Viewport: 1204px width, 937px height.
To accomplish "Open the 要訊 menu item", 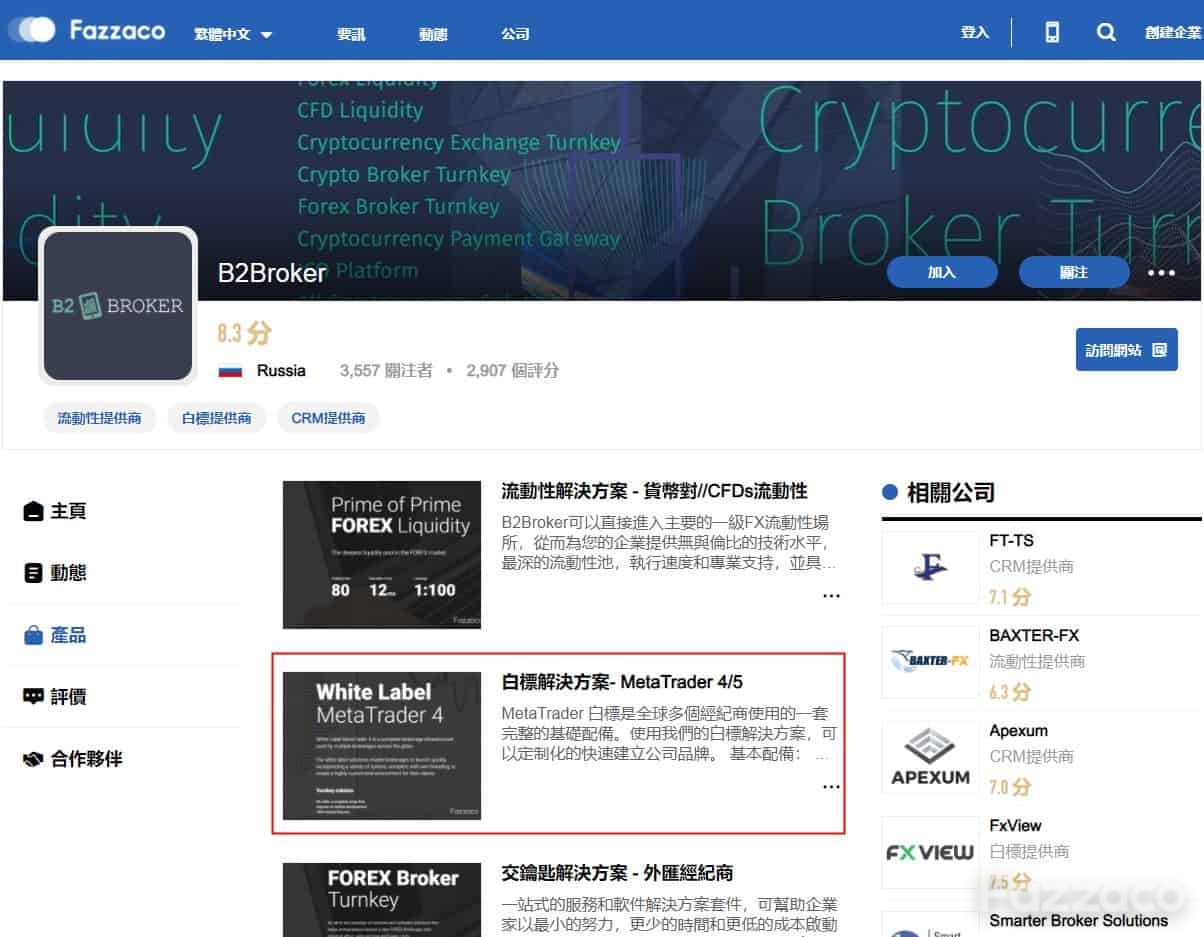I will [351, 34].
